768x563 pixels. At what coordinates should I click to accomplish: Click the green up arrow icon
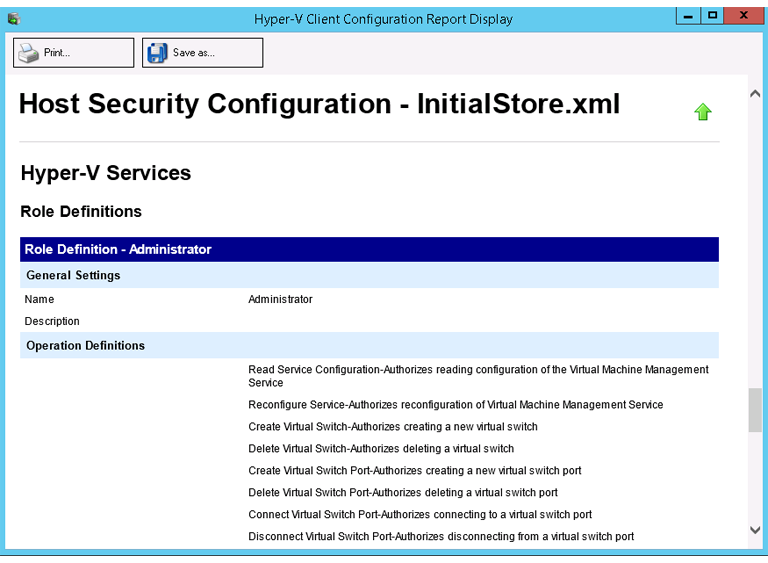702,112
